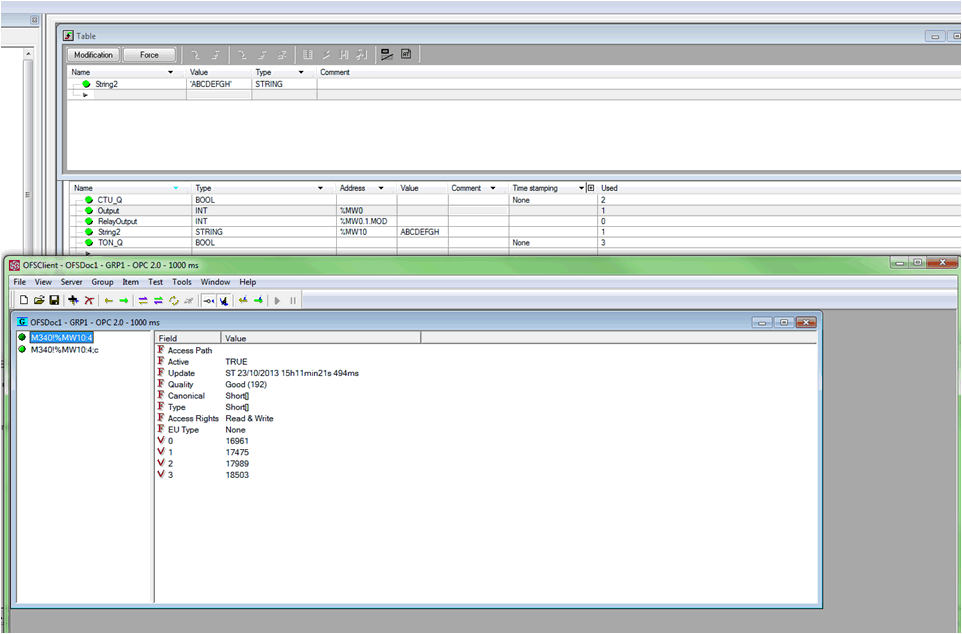Expand columns with the plus box beside Time stamping
The image size is (962, 634).
click(591, 188)
